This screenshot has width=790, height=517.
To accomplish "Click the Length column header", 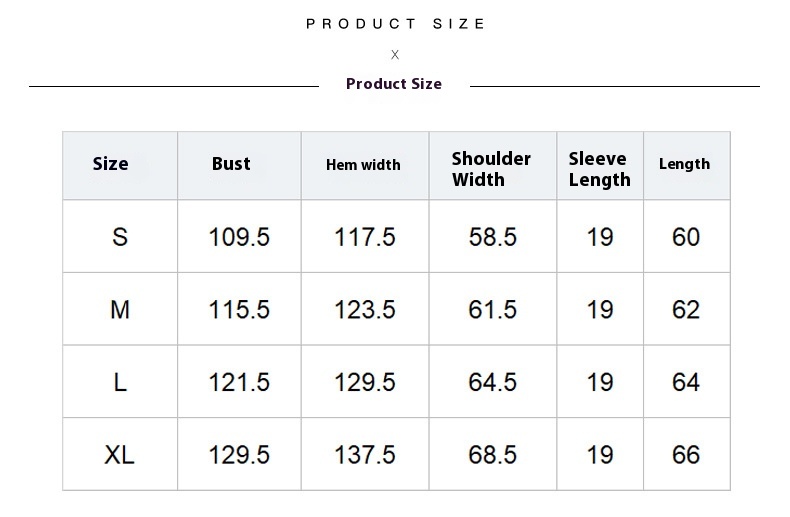I will coord(684,164).
